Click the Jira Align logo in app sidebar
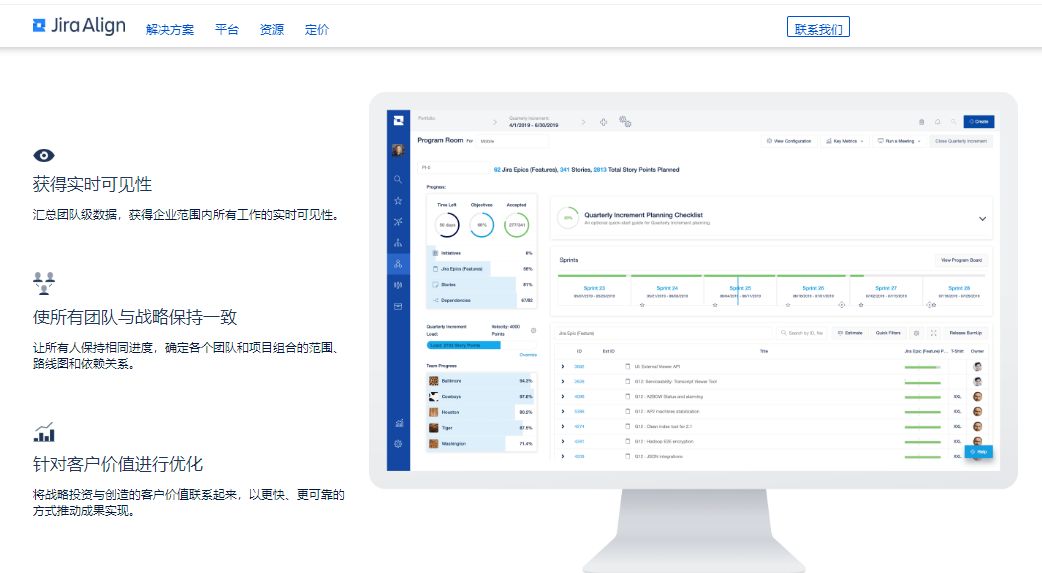 click(398, 120)
